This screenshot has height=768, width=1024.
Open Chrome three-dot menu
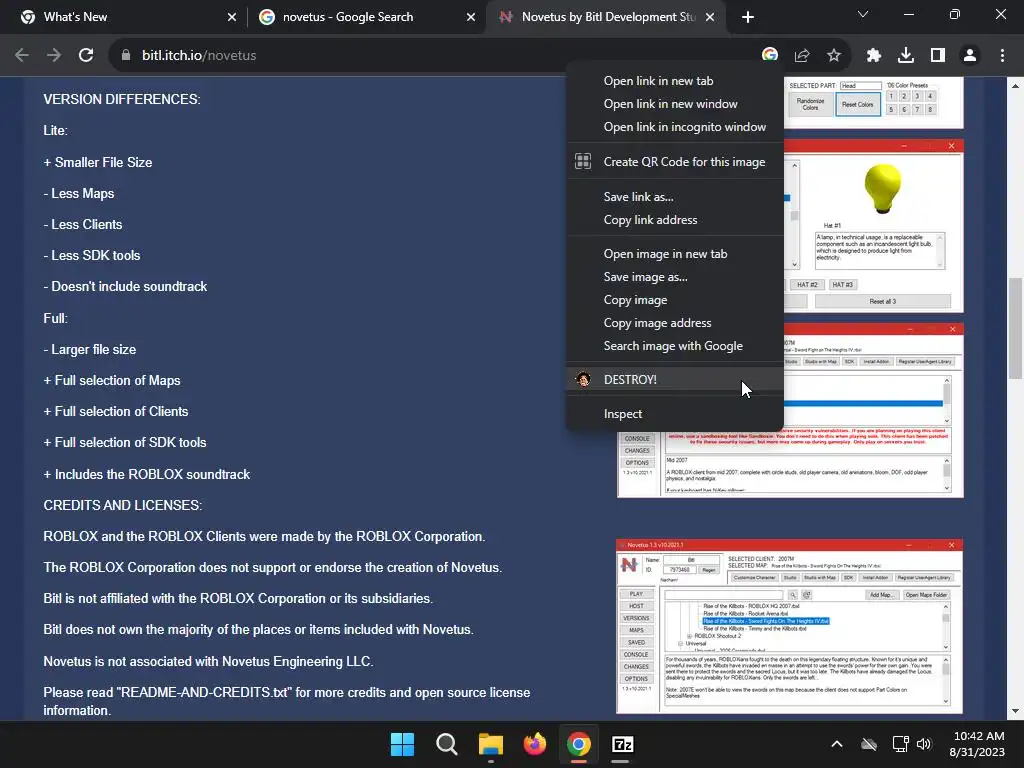1002,56
